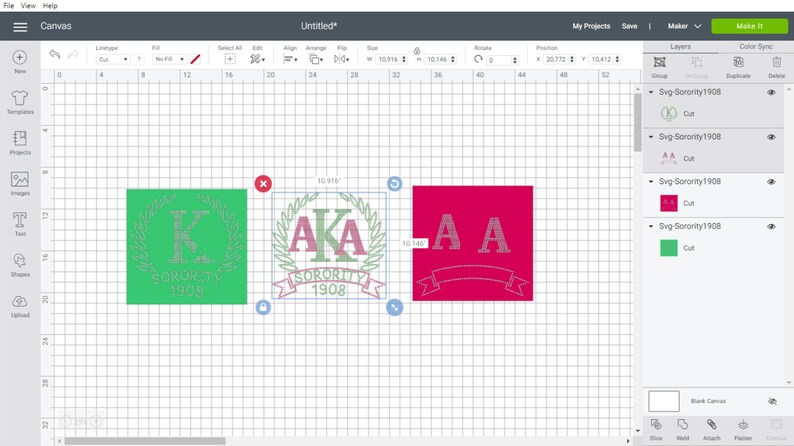Collapse the Svg-Sorority1908 group with the green square
This screenshot has width=794, height=446.
click(651, 226)
